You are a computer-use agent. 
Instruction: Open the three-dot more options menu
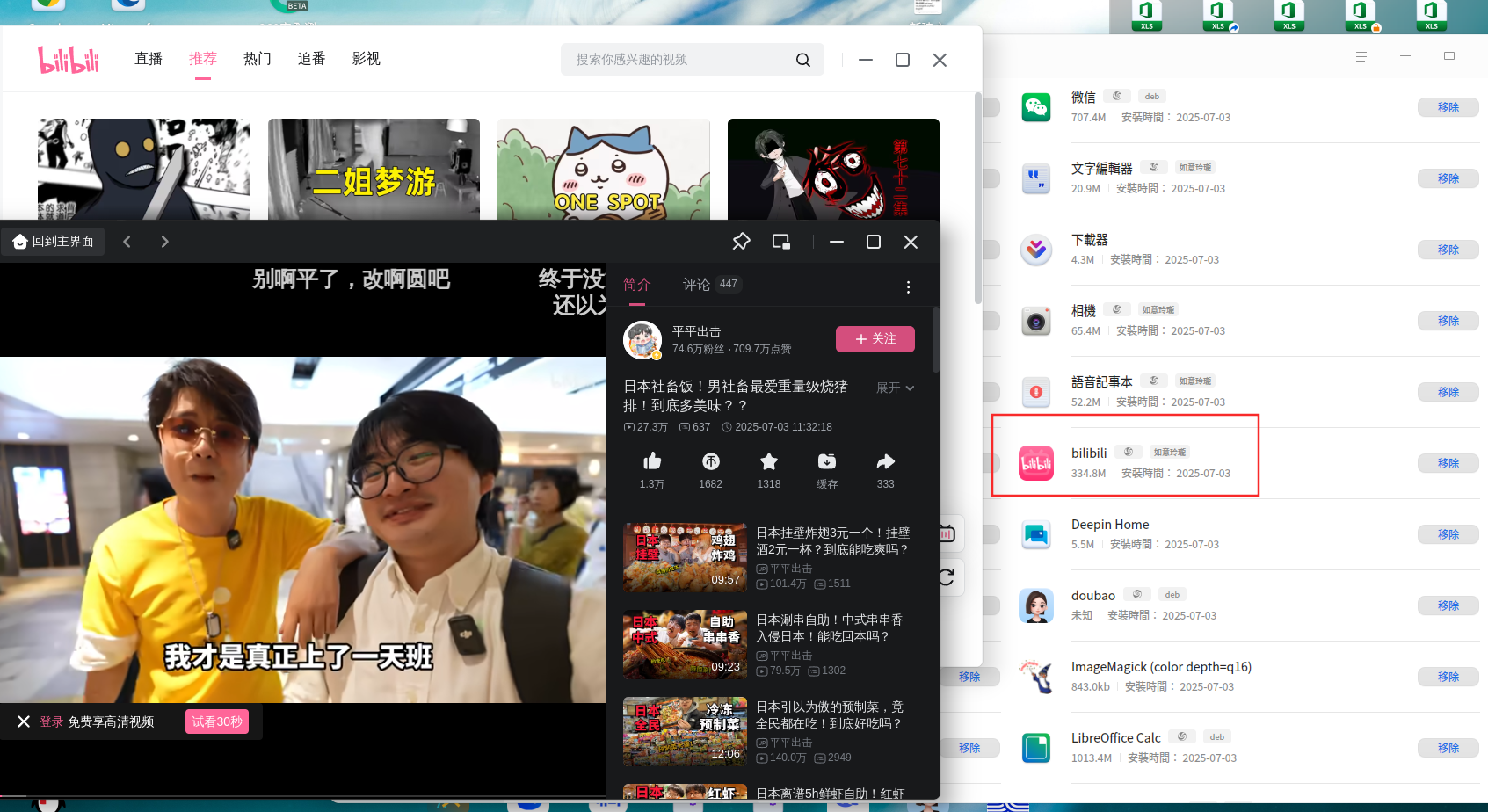tap(908, 287)
